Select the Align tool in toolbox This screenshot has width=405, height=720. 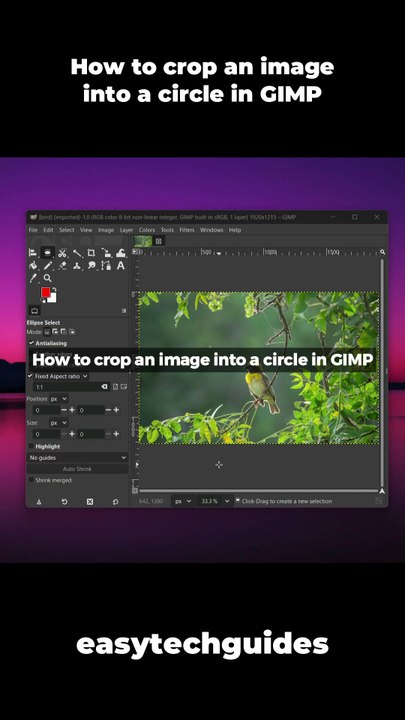[x=33, y=253]
